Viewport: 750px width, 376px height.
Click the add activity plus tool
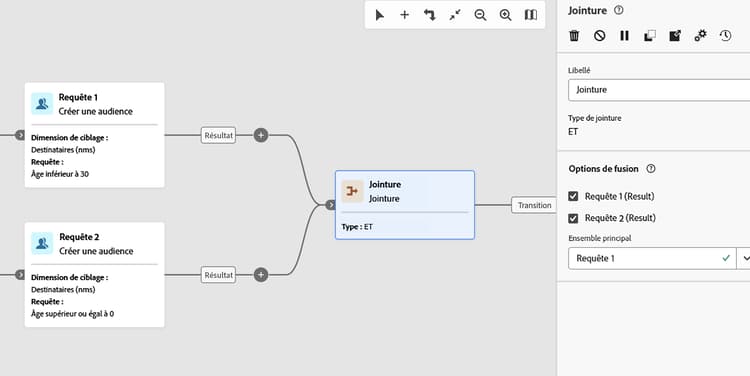(x=405, y=15)
